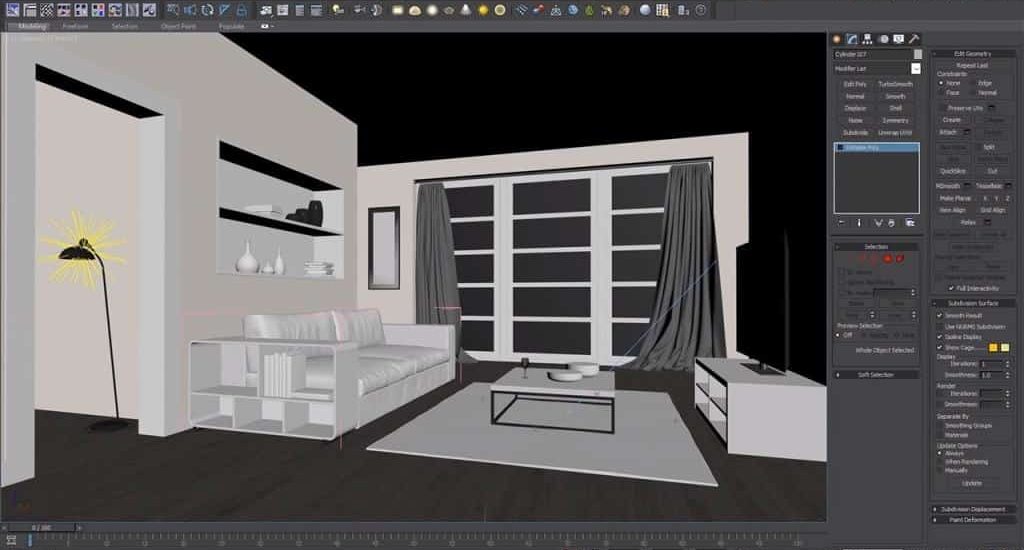This screenshot has height=550, width=1024.
Task: Click Configure Modifier Sets icon
Action: tap(910, 222)
